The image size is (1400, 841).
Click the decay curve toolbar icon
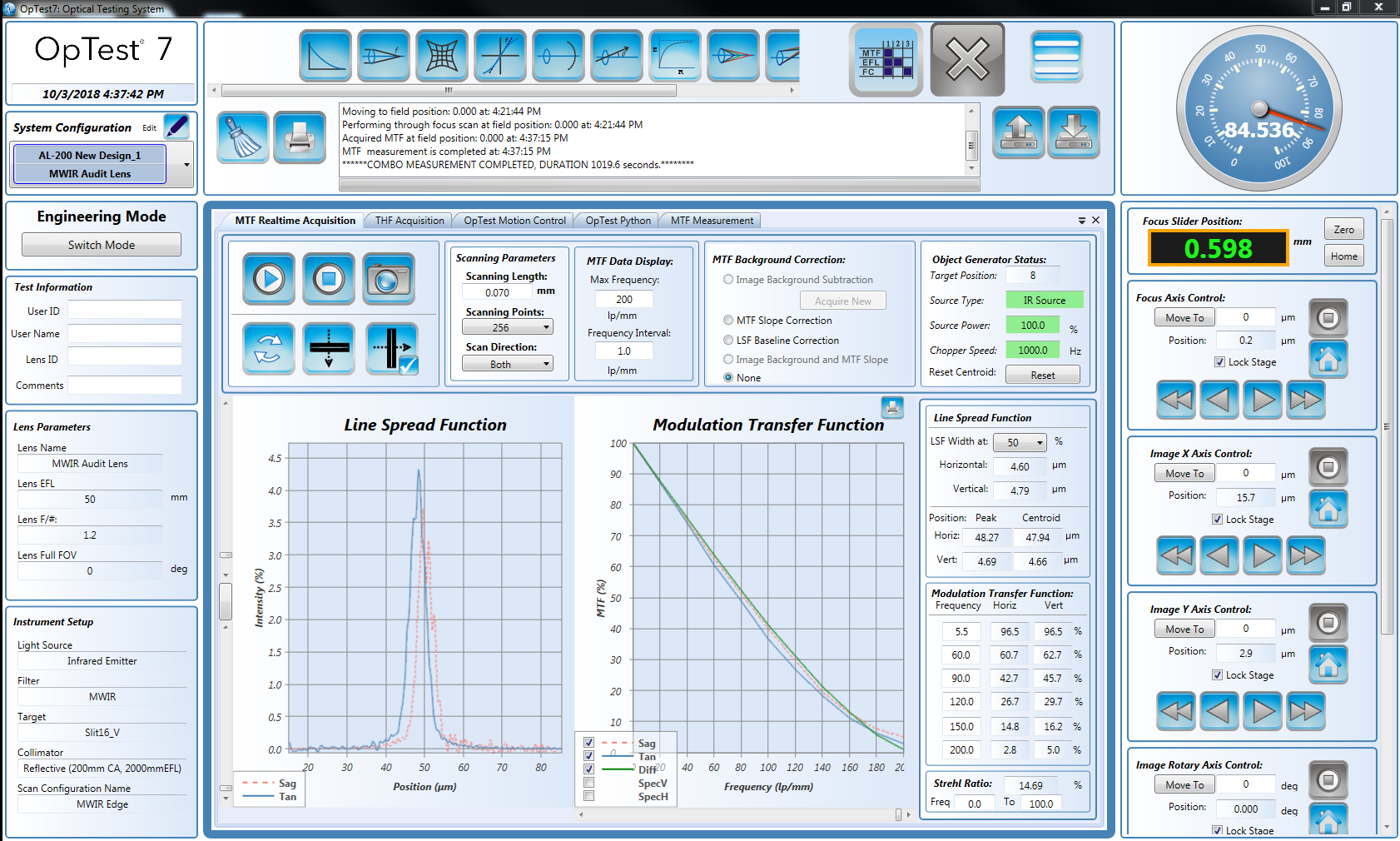tap(325, 56)
